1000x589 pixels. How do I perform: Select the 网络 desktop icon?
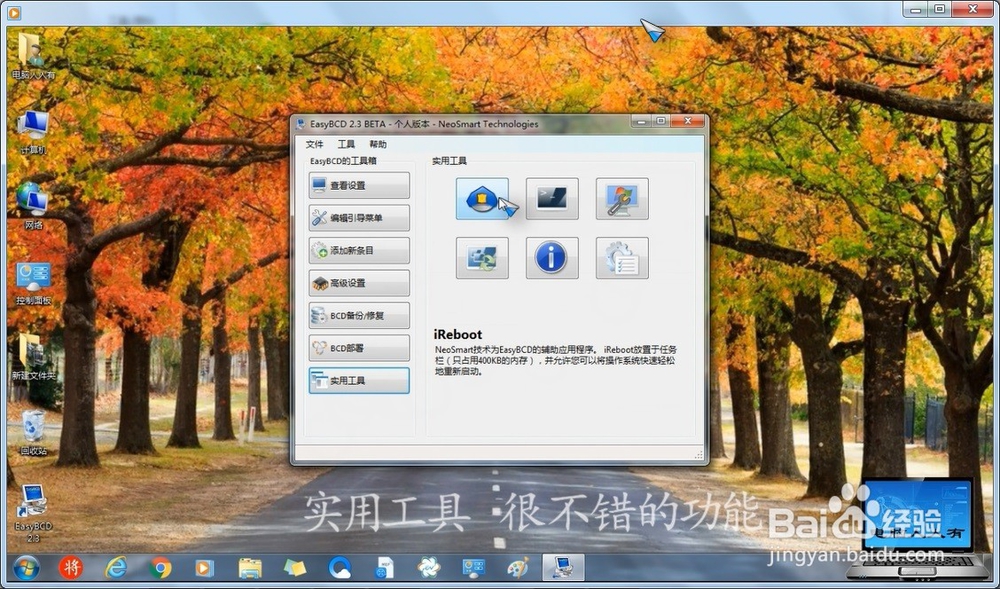tap(33, 207)
